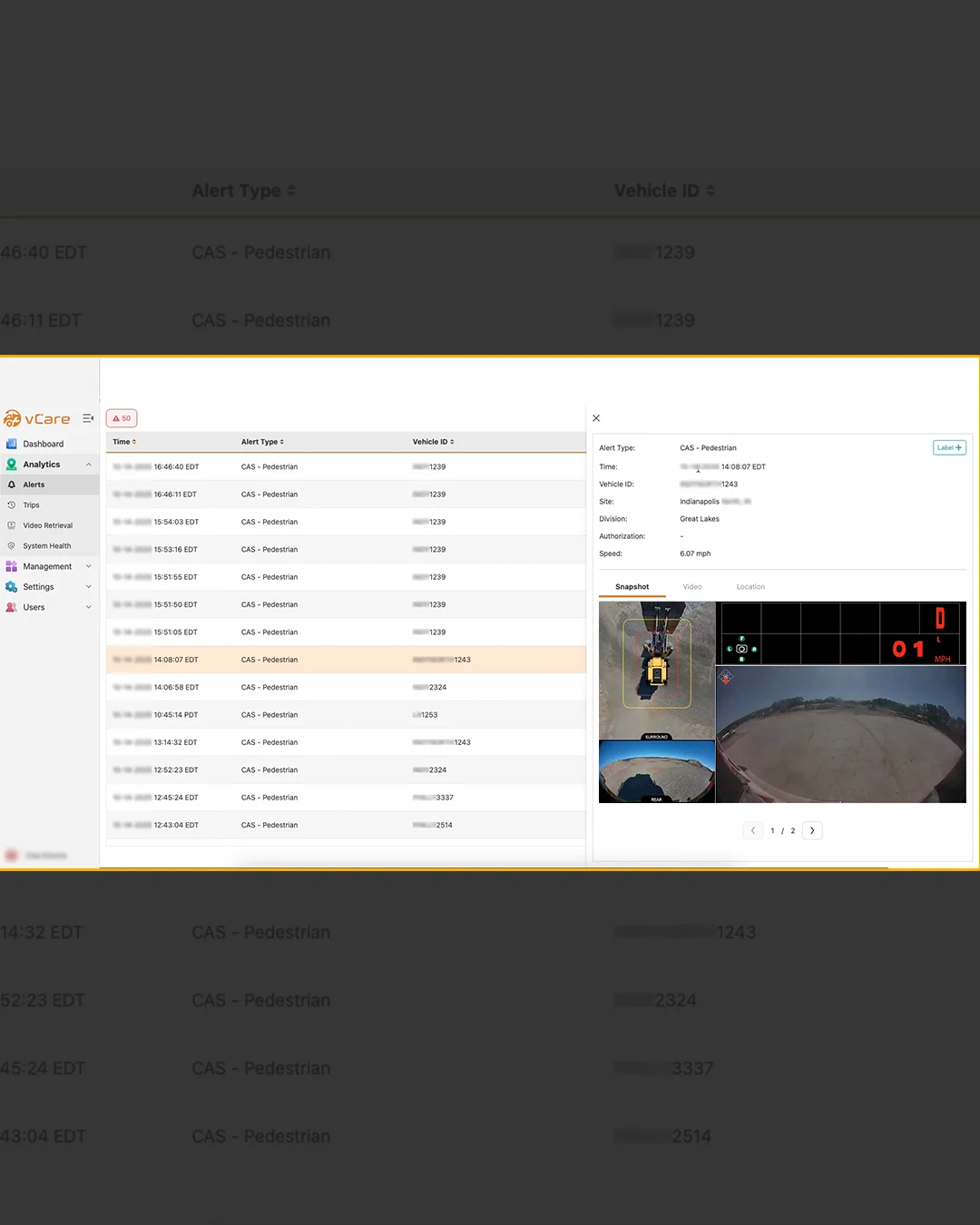The image size is (980, 1225).
Task: Expand the Settings menu section
Action: coord(88,587)
